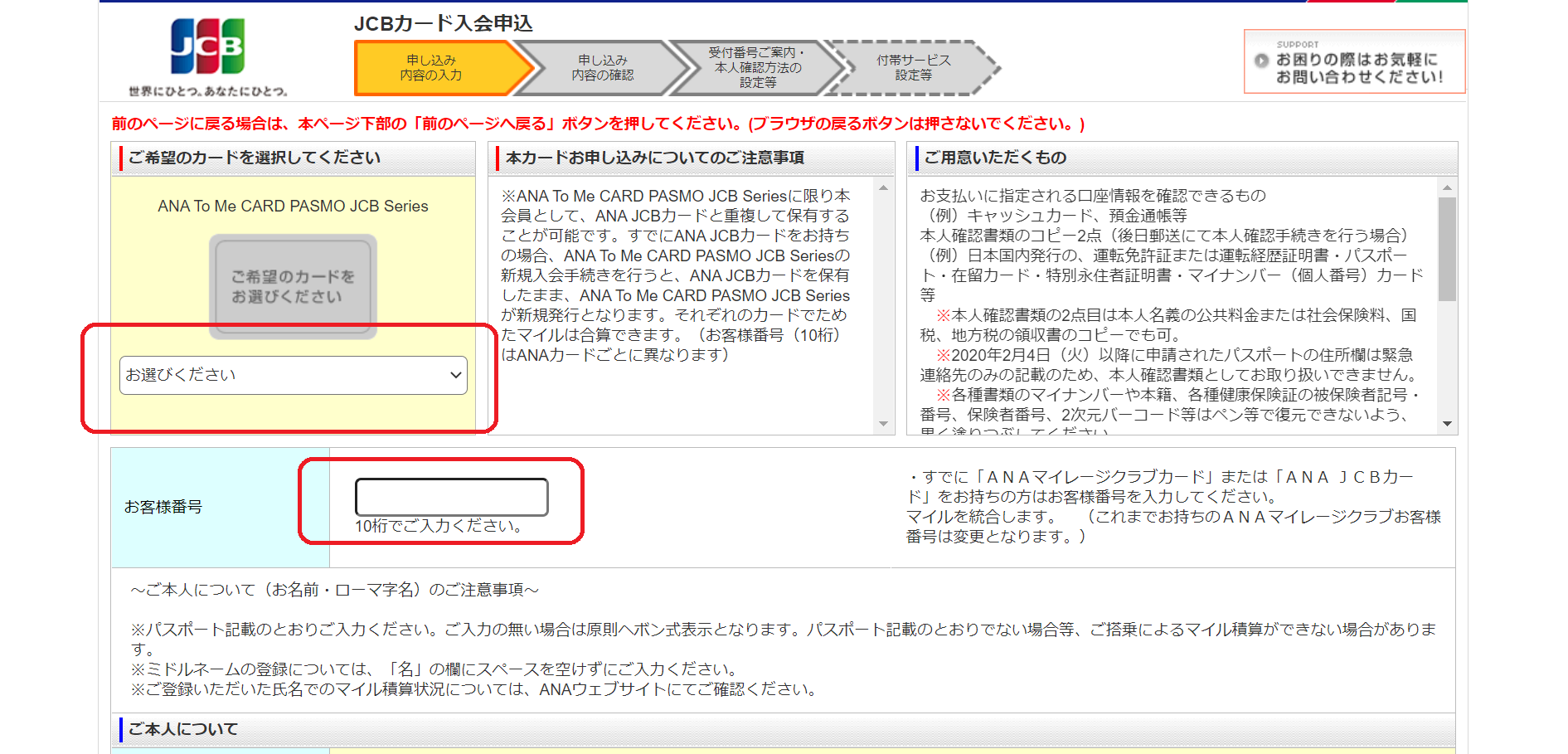Screen dimensions: 1568x754
Task: Click up arrow of ご用意いただくもの scrollbar
Action: pyautogui.click(x=1447, y=188)
